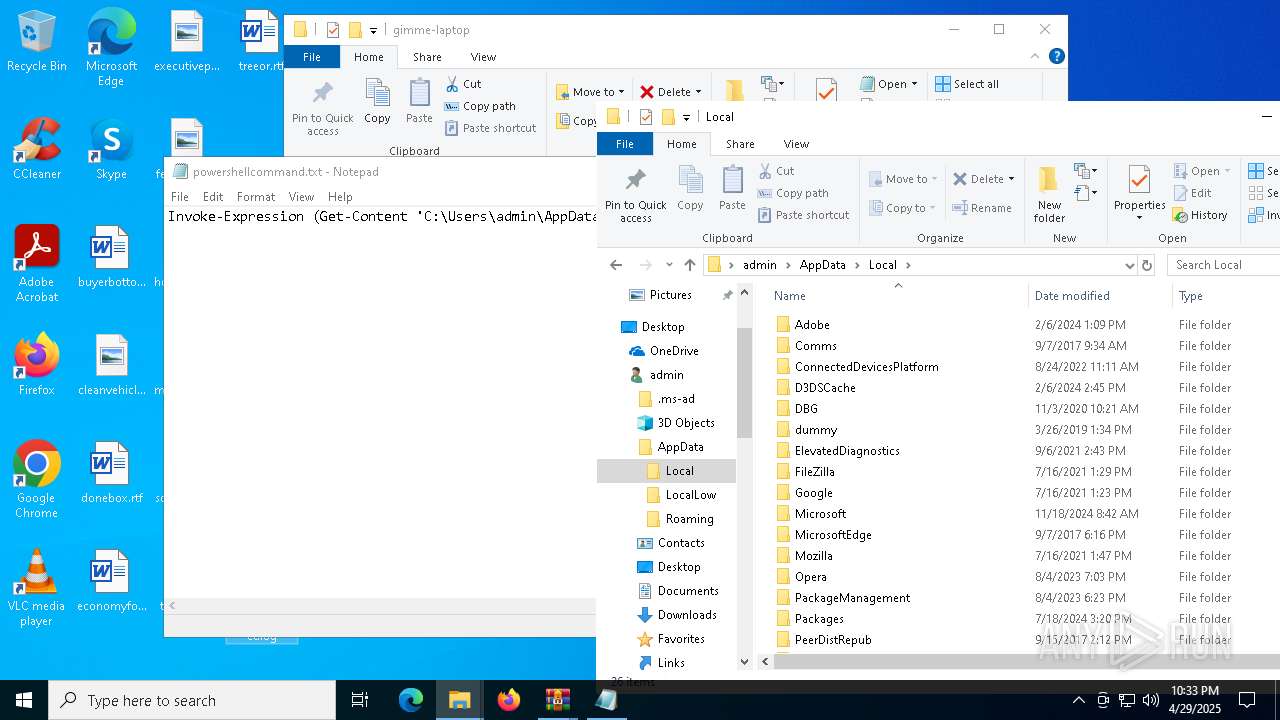The image size is (1280, 720).
Task: Create a New folder in Local window
Action: [x=1049, y=195]
